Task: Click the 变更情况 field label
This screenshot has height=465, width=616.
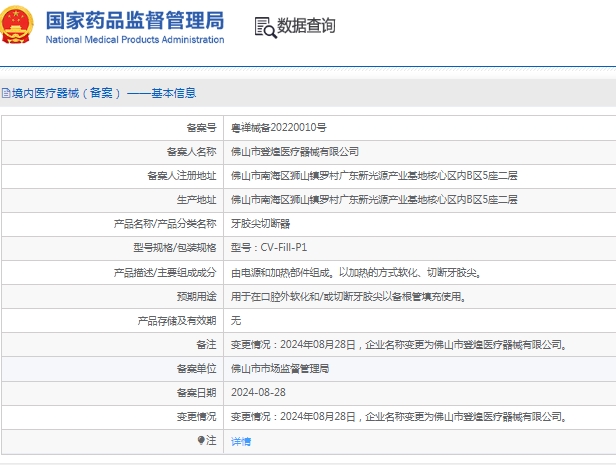Action: [x=196, y=417]
